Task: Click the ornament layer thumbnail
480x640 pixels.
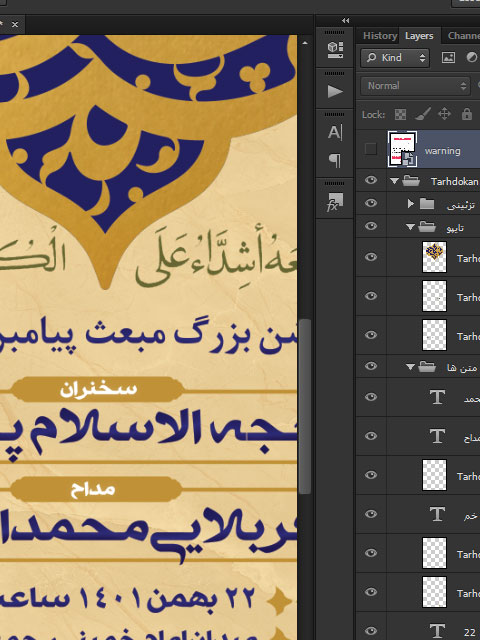Action: (x=434, y=257)
